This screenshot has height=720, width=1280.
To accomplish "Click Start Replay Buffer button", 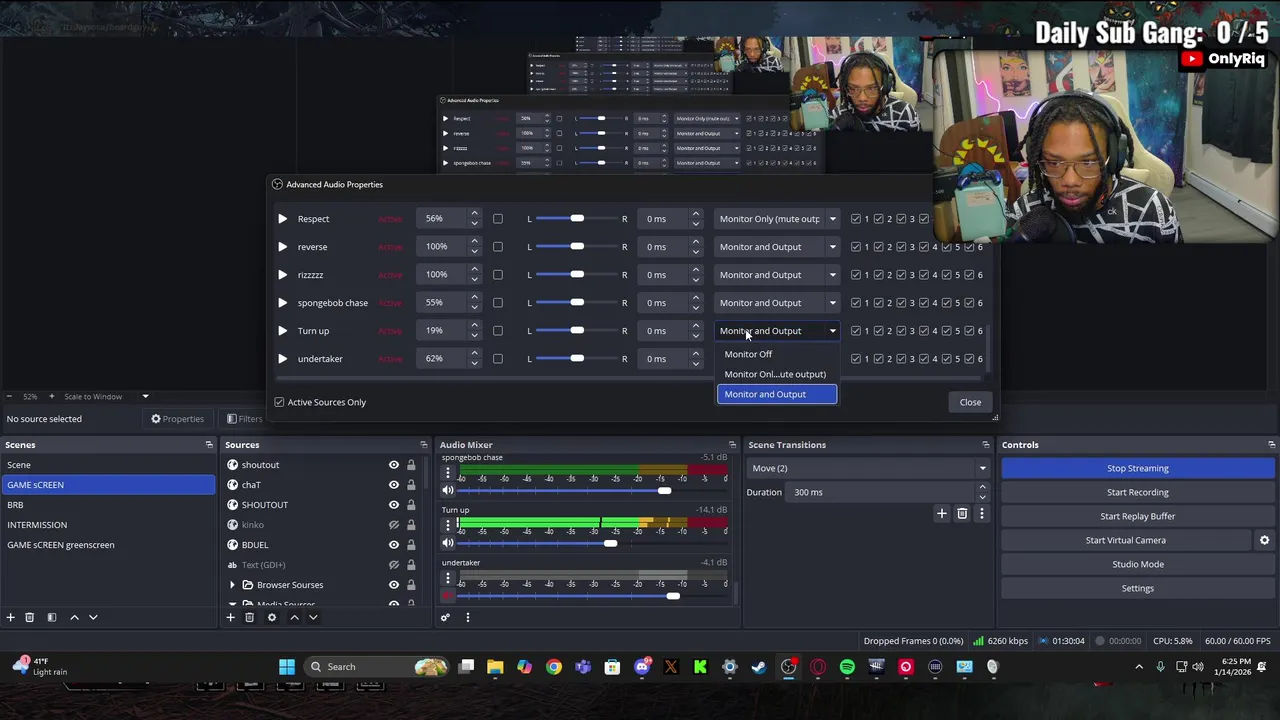I will (x=1138, y=516).
